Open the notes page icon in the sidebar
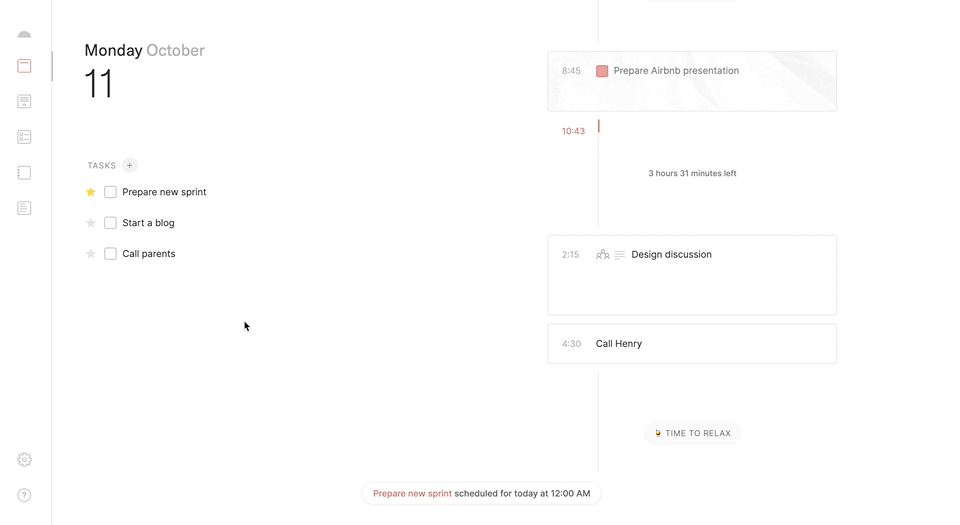 pyautogui.click(x=24, y=208)
